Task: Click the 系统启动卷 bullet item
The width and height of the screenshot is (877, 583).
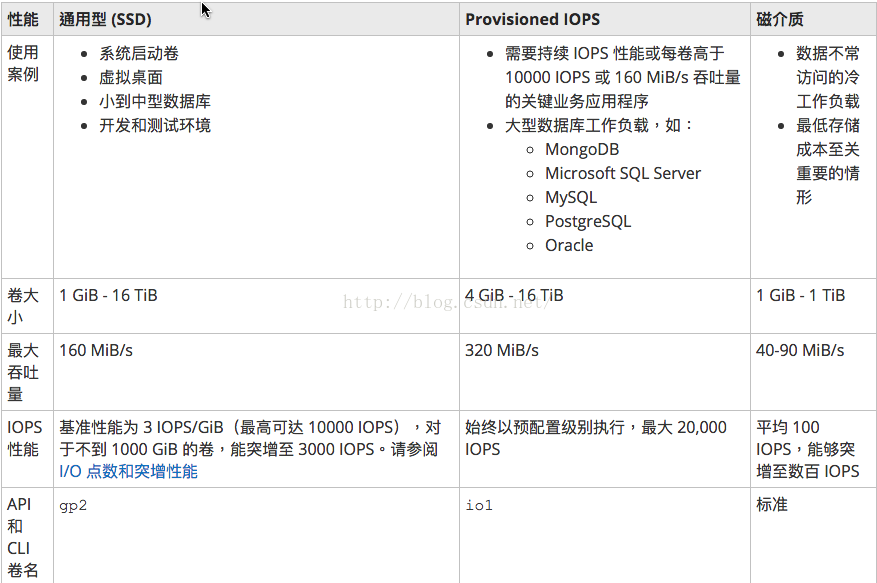Action: pos(139,54)
